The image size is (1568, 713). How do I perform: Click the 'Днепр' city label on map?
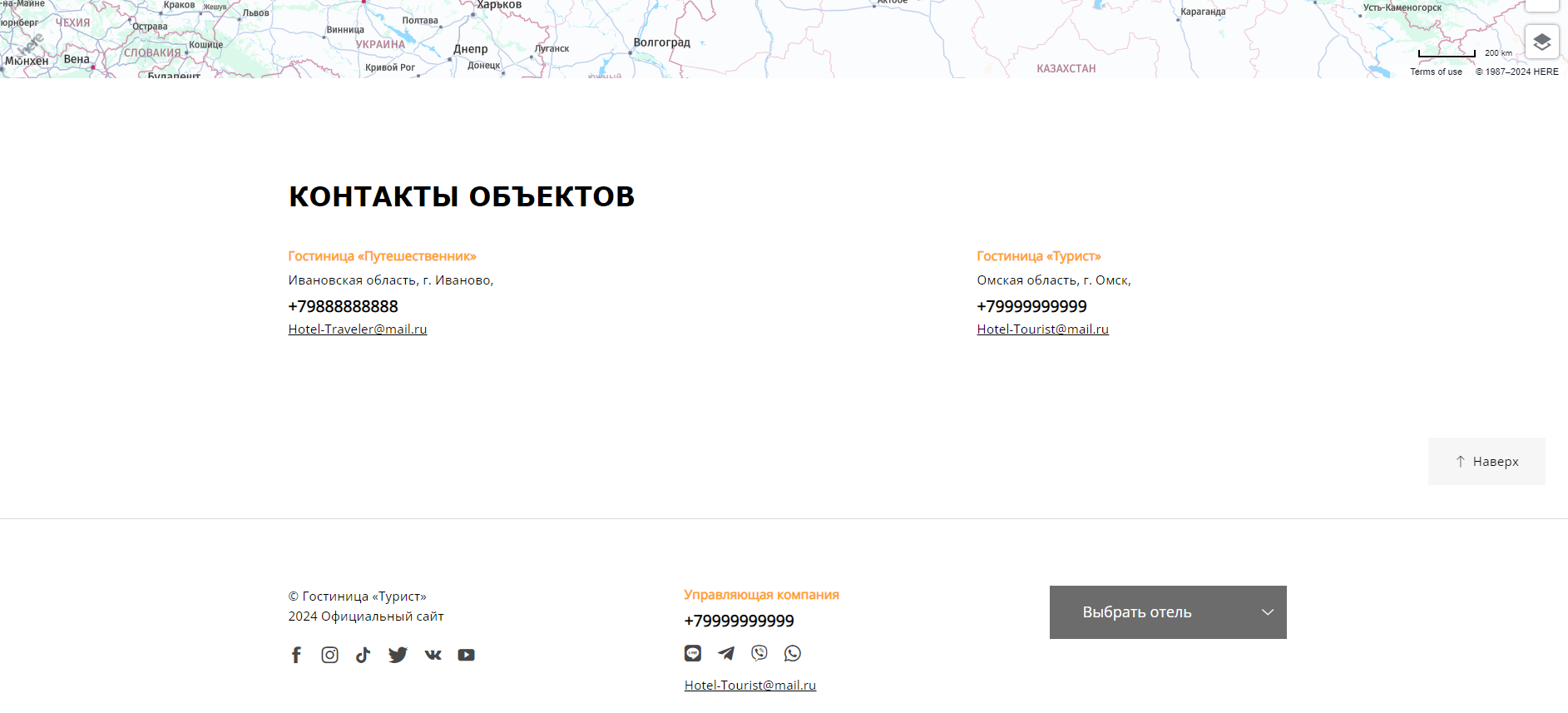click(x=471, y=49)
